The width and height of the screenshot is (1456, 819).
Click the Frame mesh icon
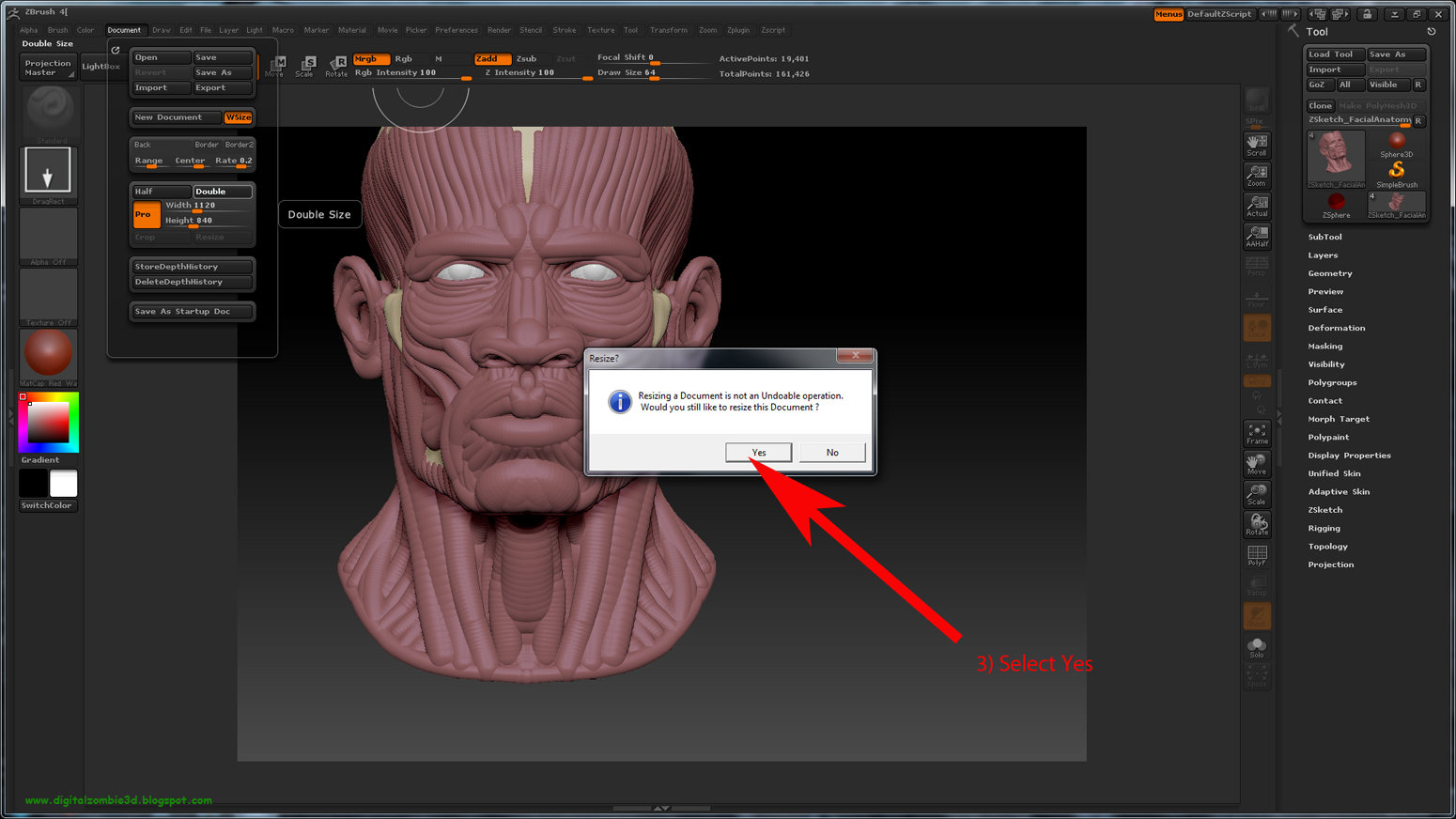click(1256, 434)
